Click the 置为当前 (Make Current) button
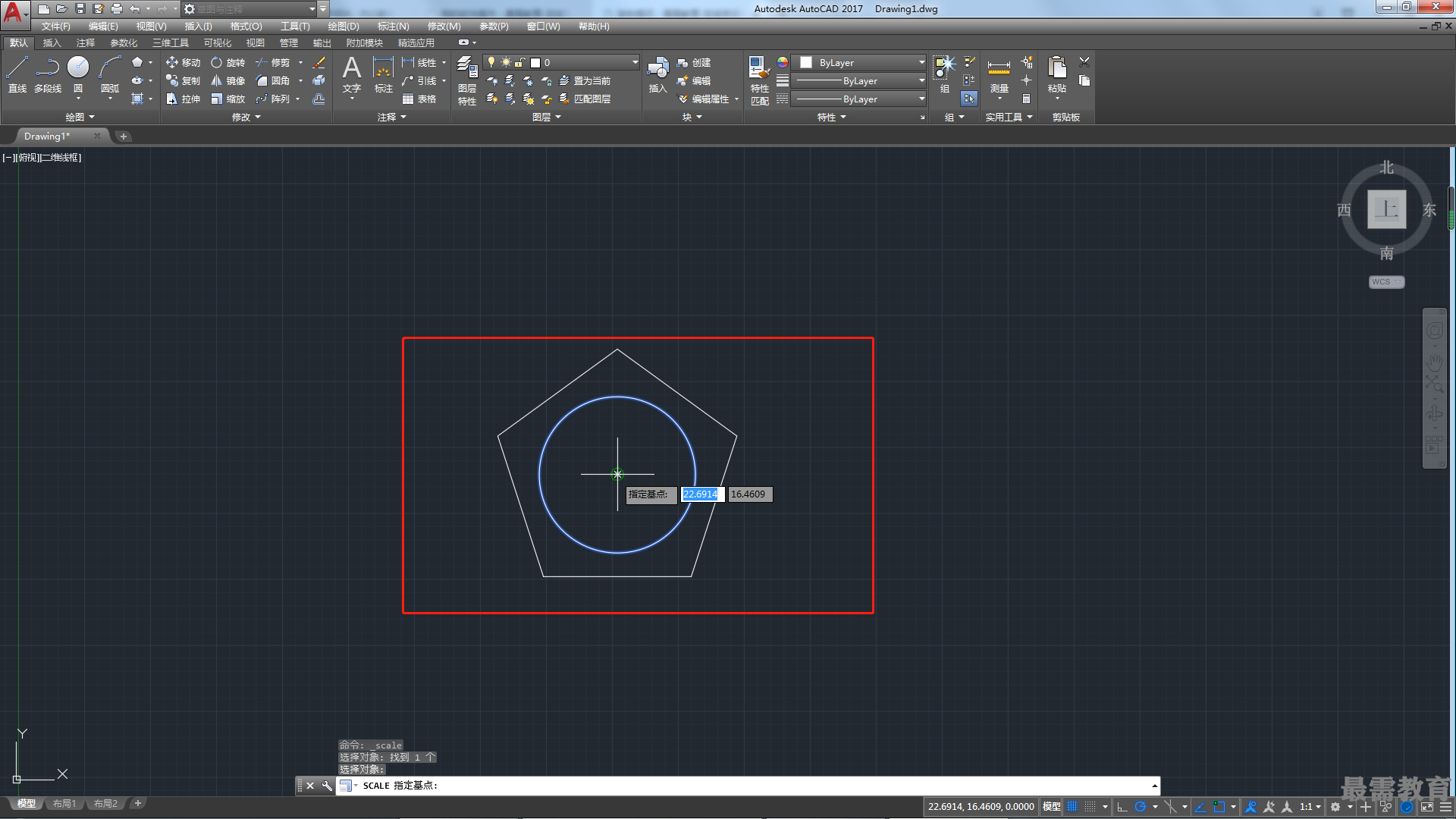The height and width of the screenshot is (819, 1456). (585, 80)
